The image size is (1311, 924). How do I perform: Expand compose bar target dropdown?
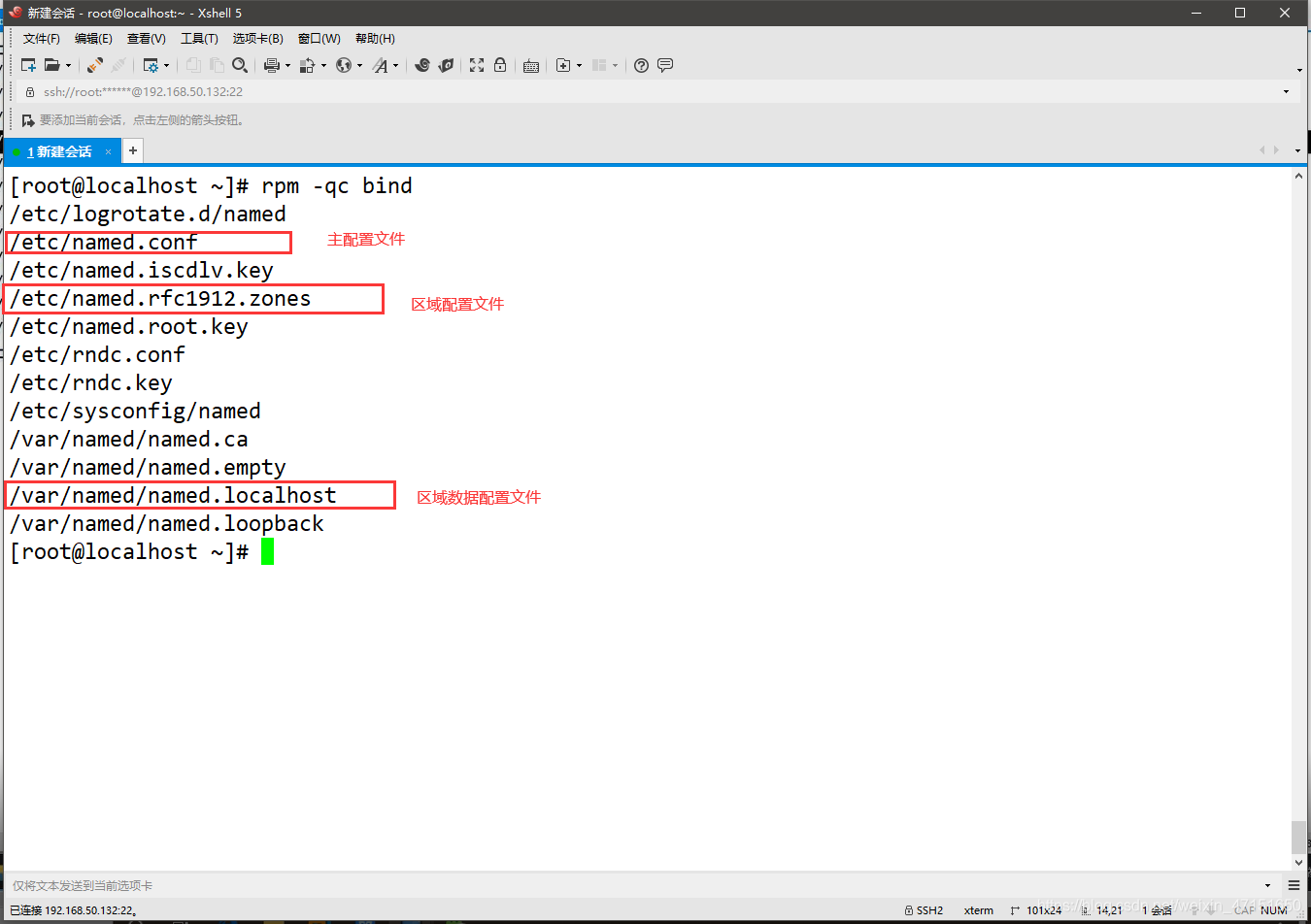tap(1268, 885)
